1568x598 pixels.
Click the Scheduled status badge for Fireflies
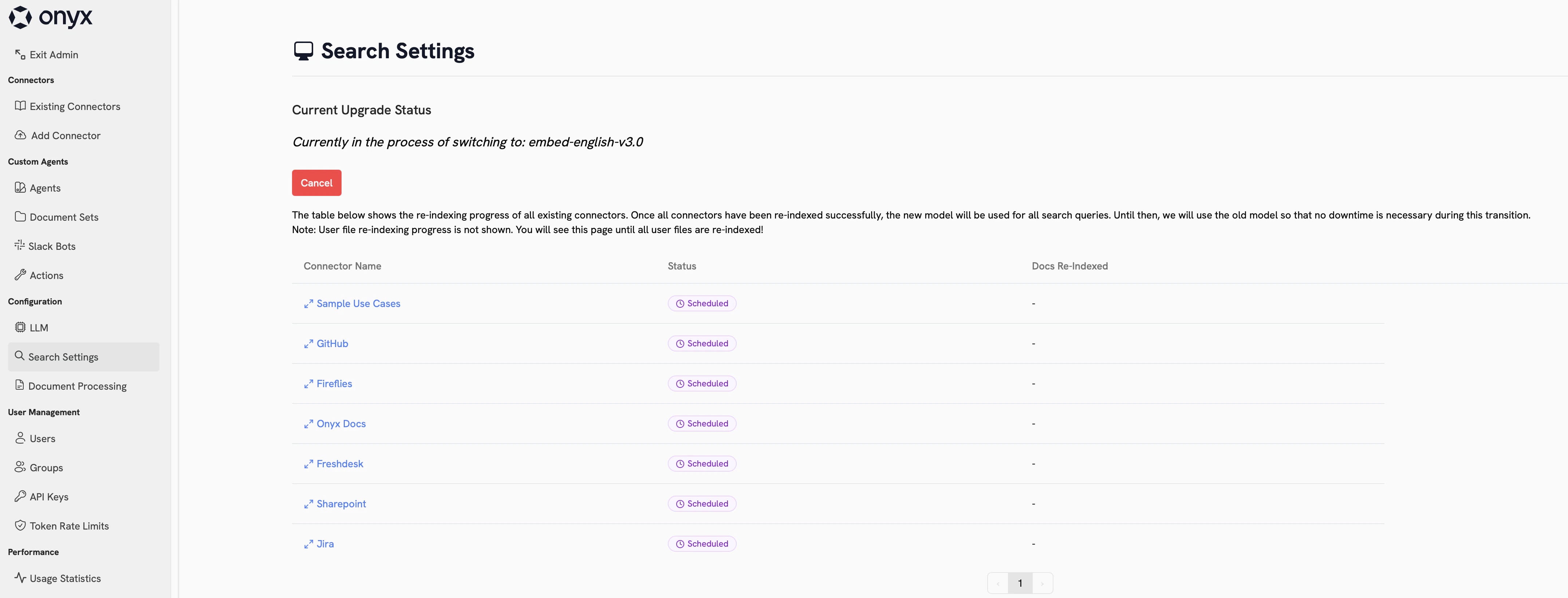click(x=701, y=383)
